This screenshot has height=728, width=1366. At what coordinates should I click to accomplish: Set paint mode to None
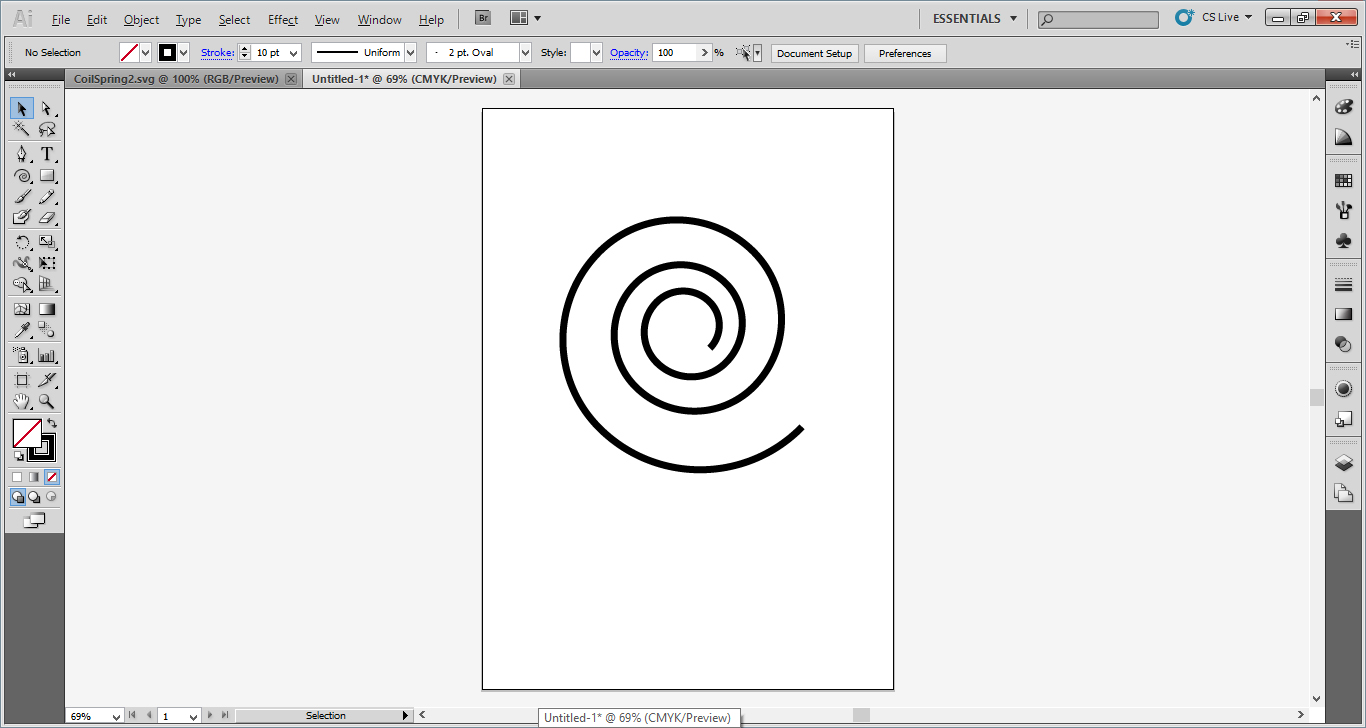(52, 477)
